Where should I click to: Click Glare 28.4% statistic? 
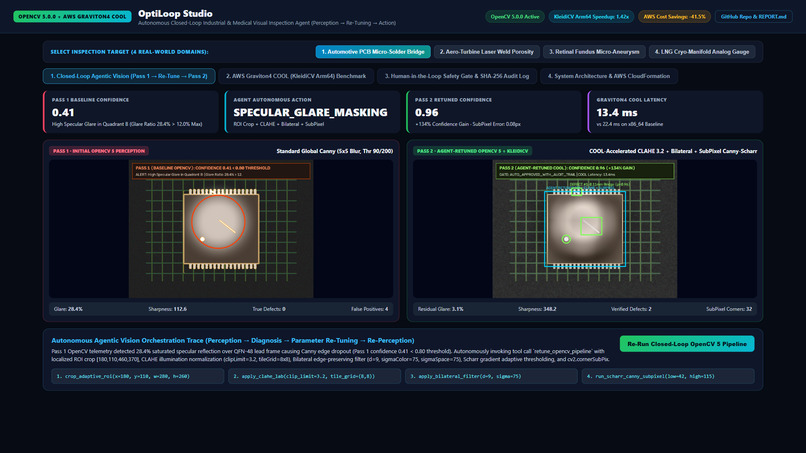coord(68,310)
